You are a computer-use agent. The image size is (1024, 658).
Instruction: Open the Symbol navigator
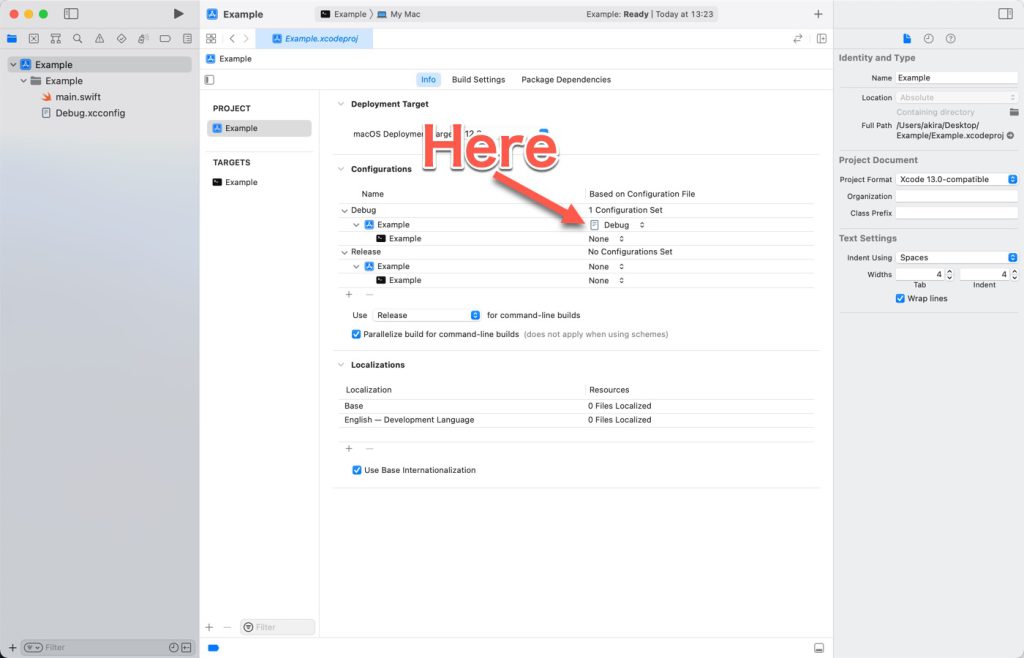(x=56, y=39)
